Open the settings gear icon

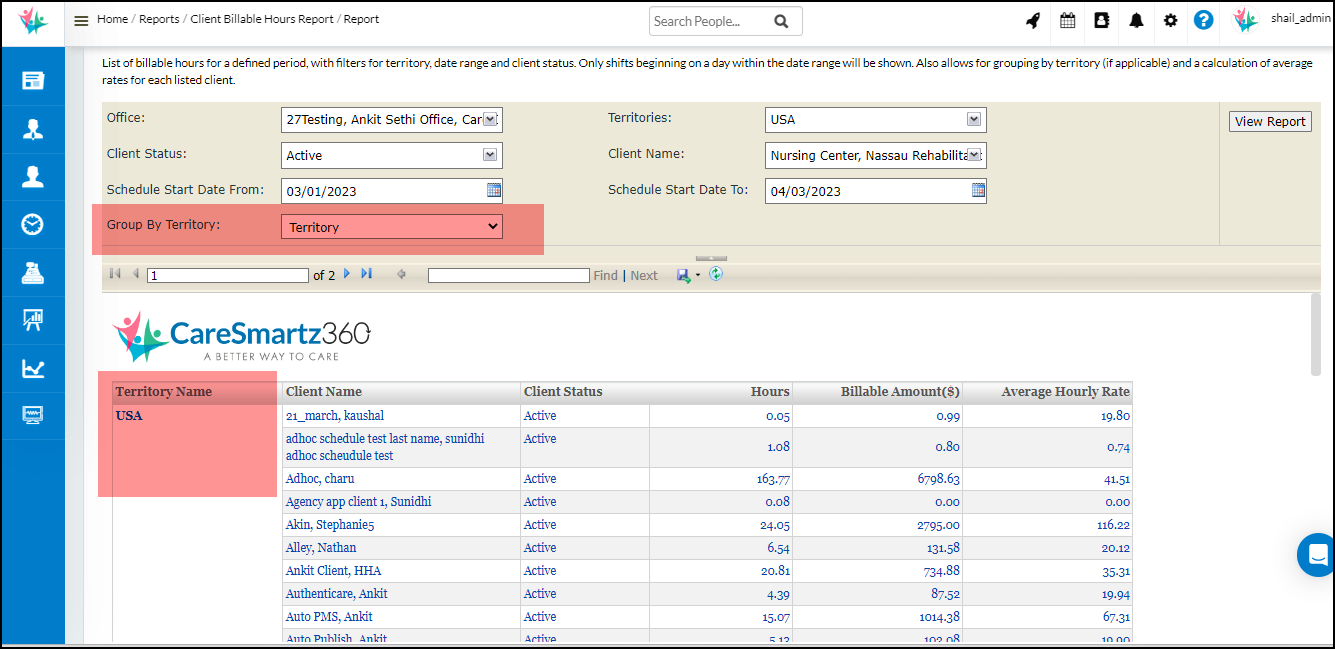[x=1170, y=20]
